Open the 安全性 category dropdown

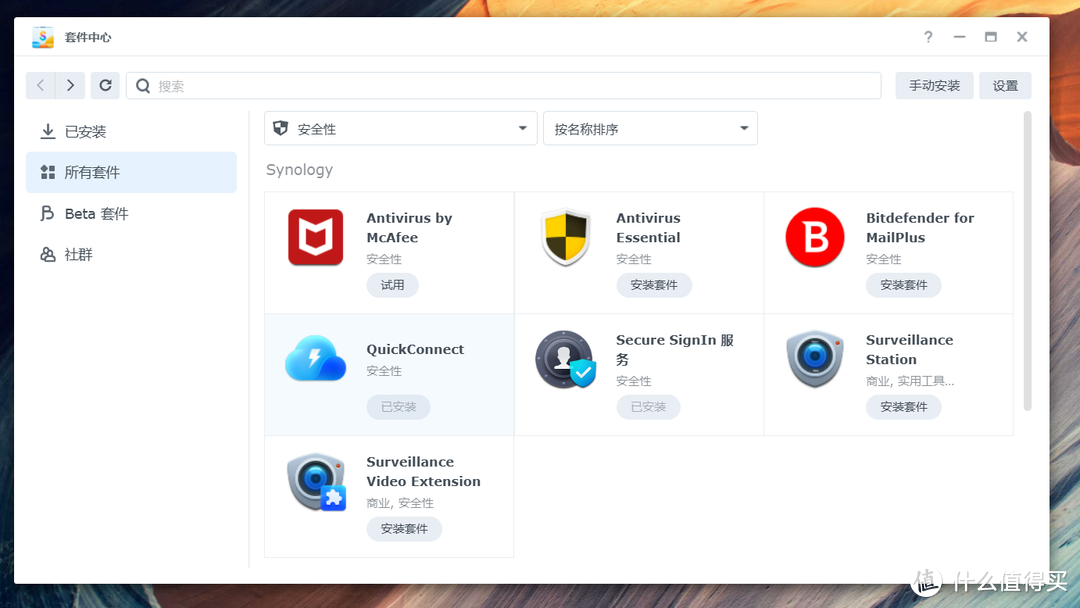coord(400,129)
